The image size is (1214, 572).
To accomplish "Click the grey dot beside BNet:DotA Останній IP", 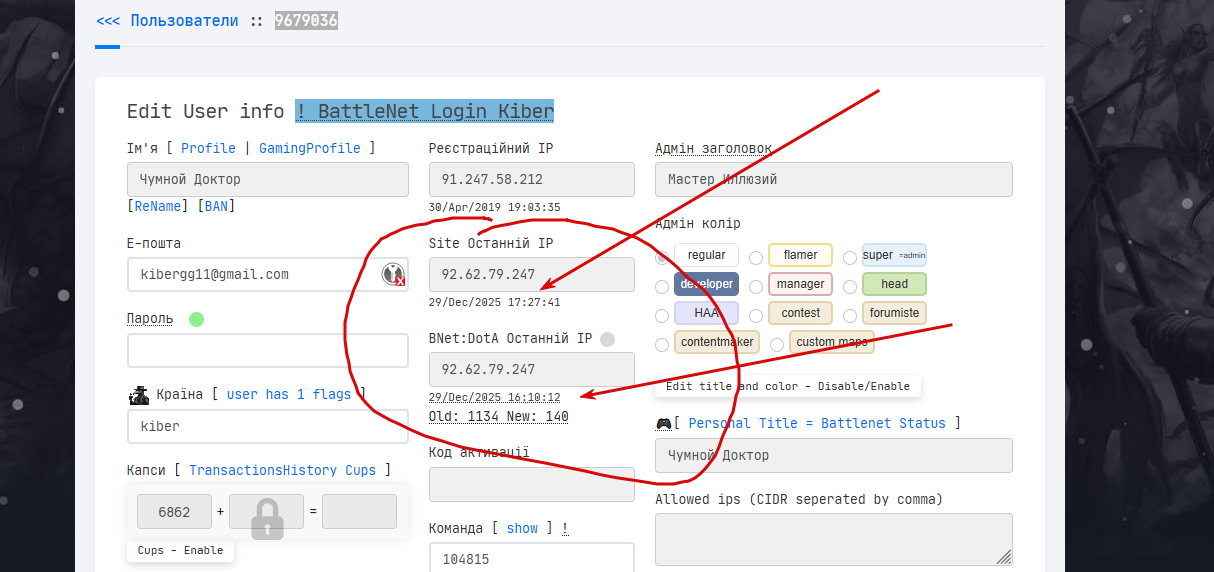I will (607, 339).
